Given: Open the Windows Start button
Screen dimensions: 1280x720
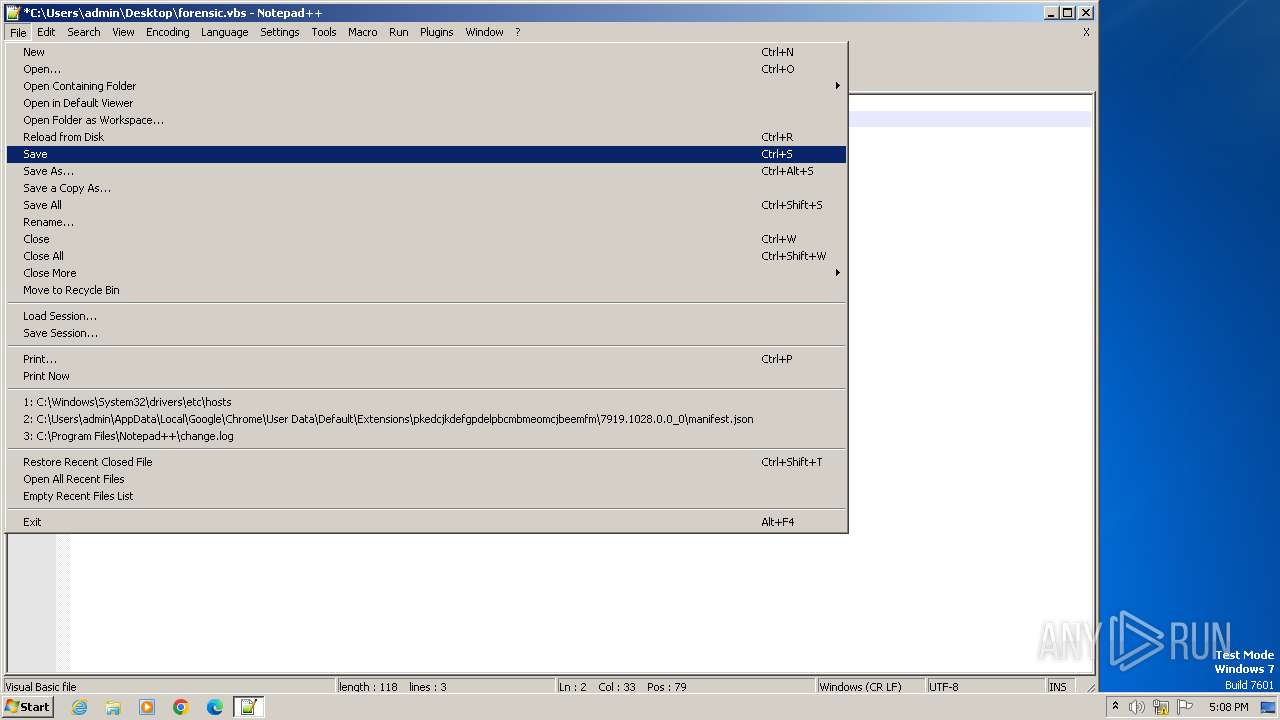Looking at the screenshot, I should pos(27,707).
